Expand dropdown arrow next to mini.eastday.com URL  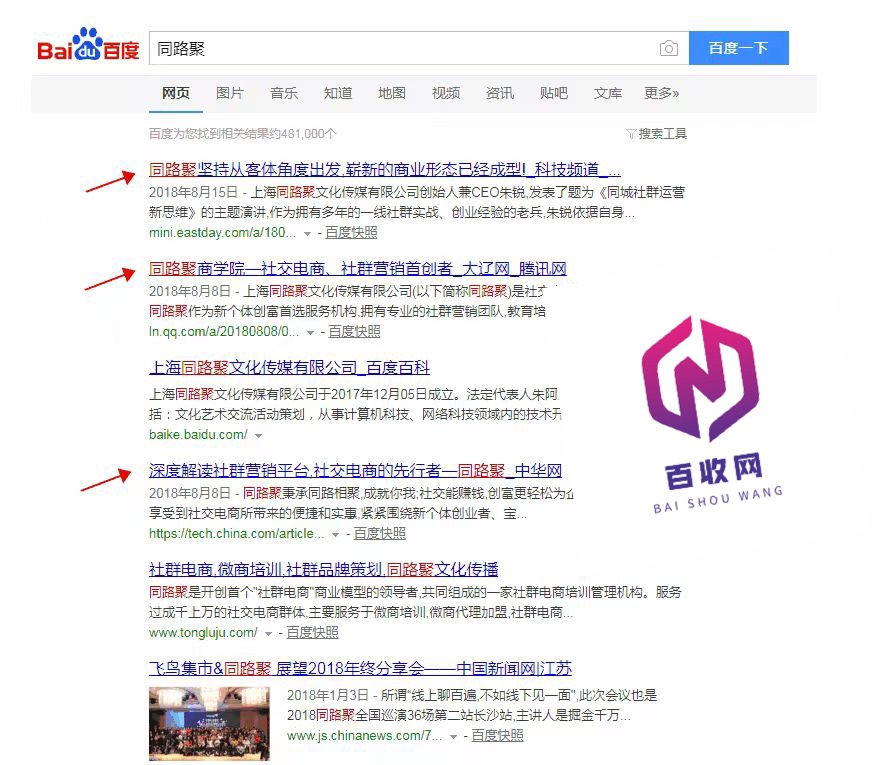coord(307,234)
